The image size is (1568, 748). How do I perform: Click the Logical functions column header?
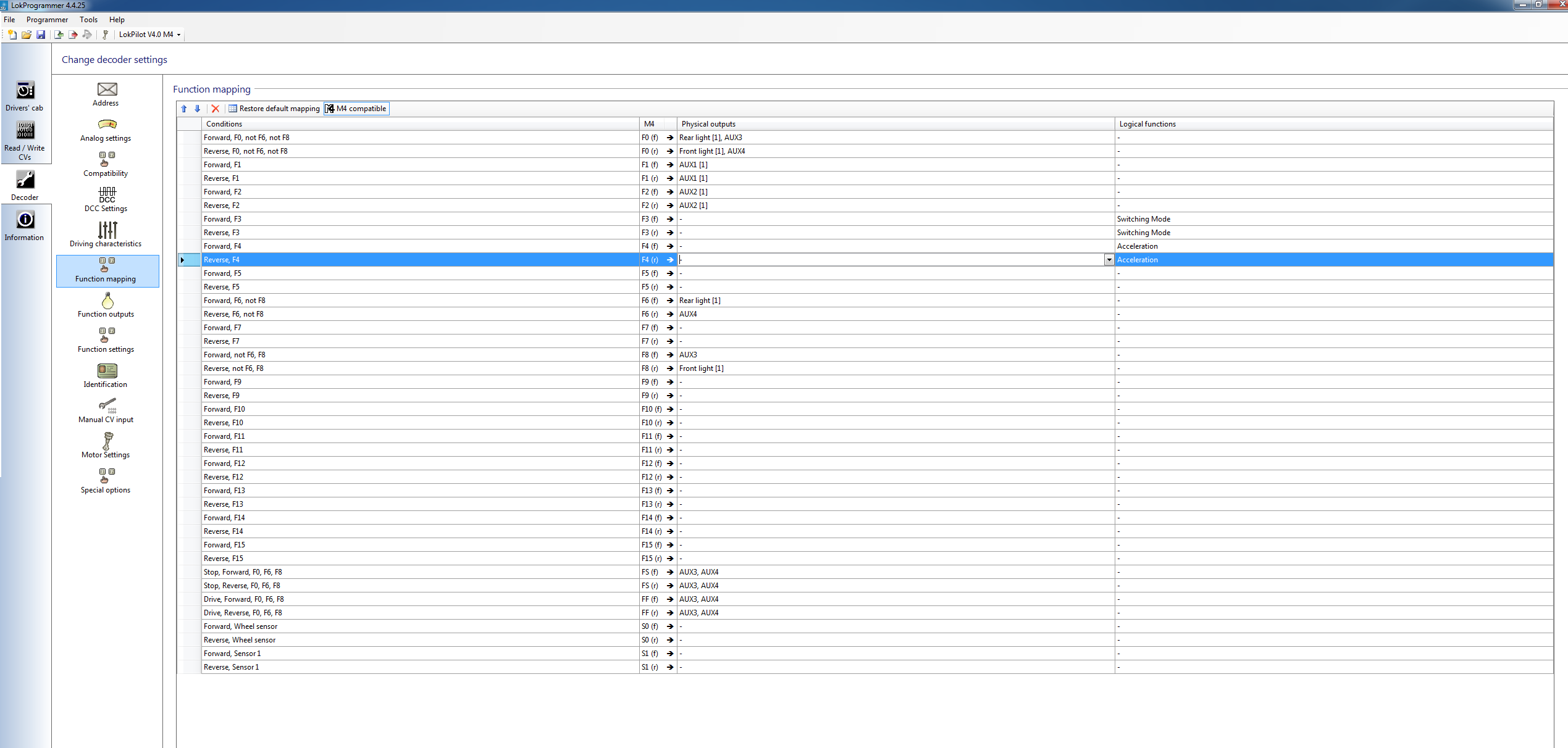pyautogui.click(x=1334, y=124)
